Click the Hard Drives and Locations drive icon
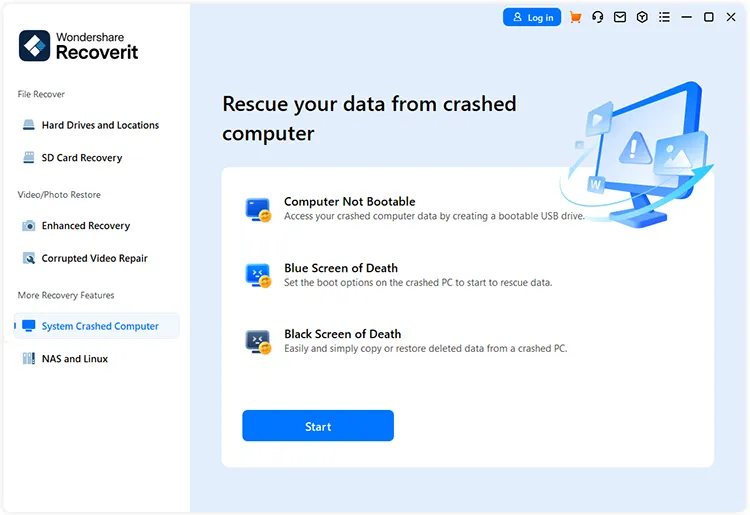The image size is (750, 515). 29,125
